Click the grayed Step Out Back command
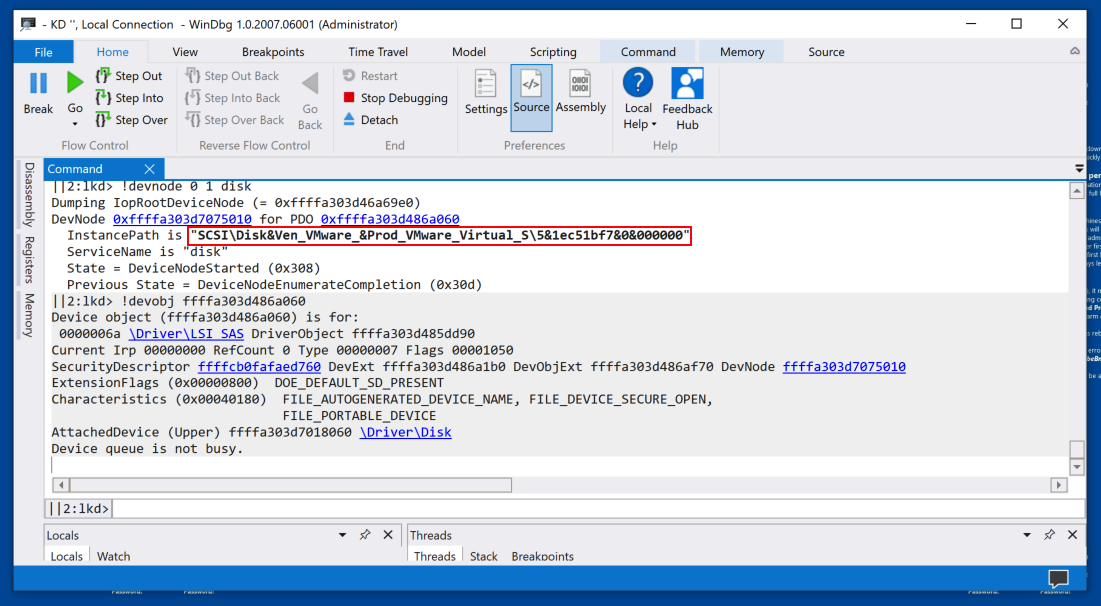 232,76
